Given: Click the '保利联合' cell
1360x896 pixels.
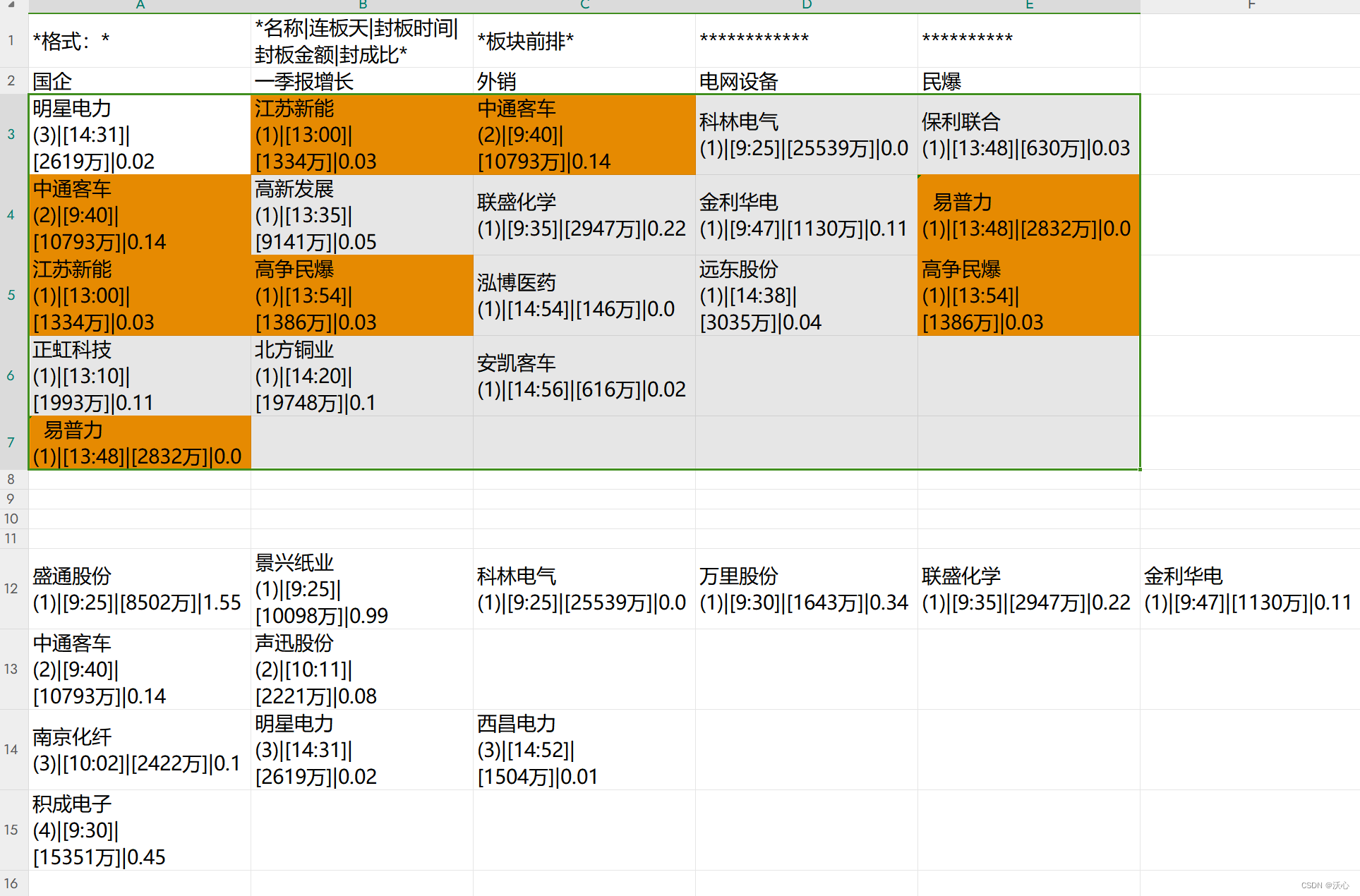Looking at the screenshot, I should [1029, 135].
